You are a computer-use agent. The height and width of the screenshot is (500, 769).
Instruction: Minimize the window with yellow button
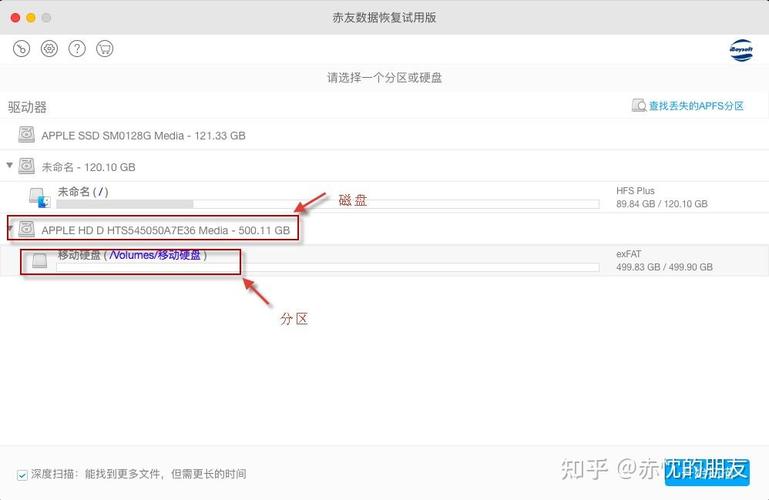click(31, 18)
